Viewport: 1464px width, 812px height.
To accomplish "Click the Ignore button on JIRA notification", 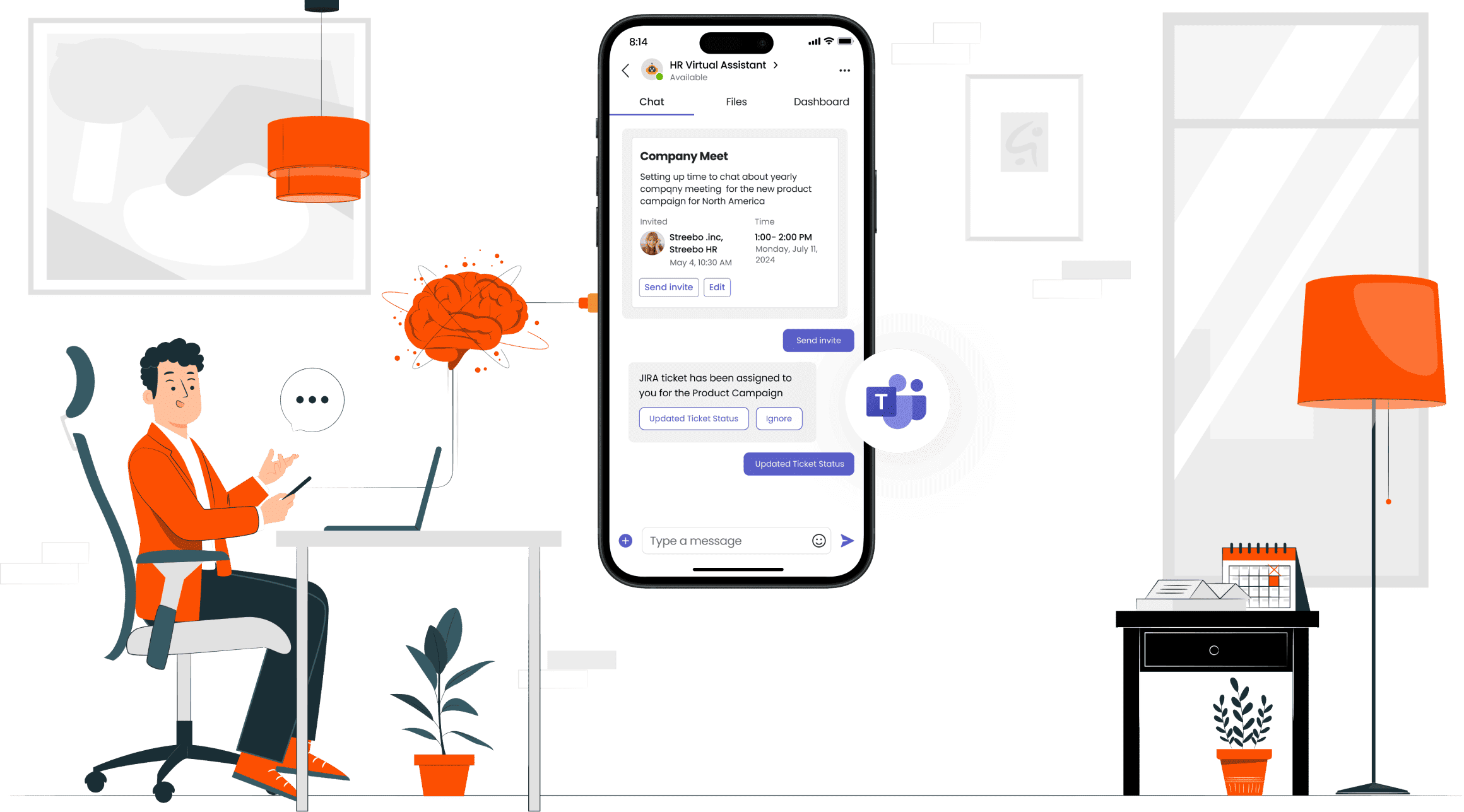I will (x=780, y=418).
